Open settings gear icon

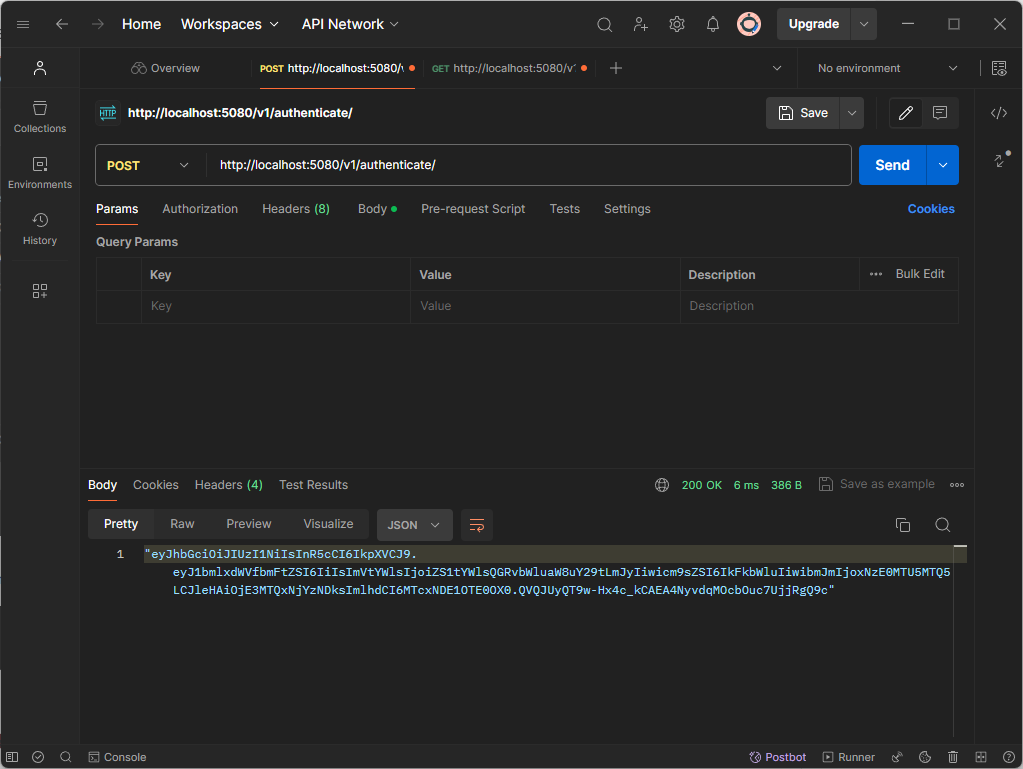click(677, 25)
